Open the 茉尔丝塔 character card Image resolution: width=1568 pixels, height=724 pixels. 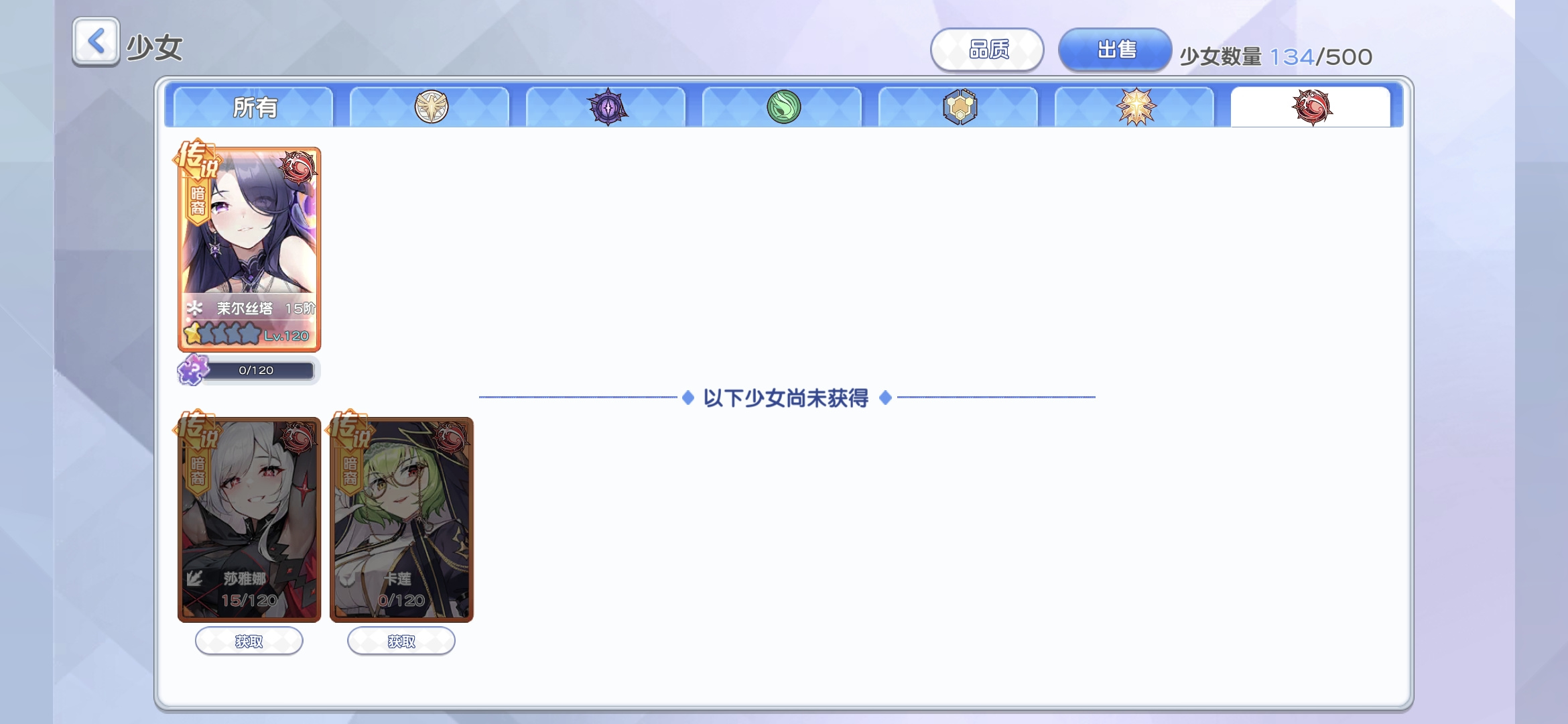249,249
